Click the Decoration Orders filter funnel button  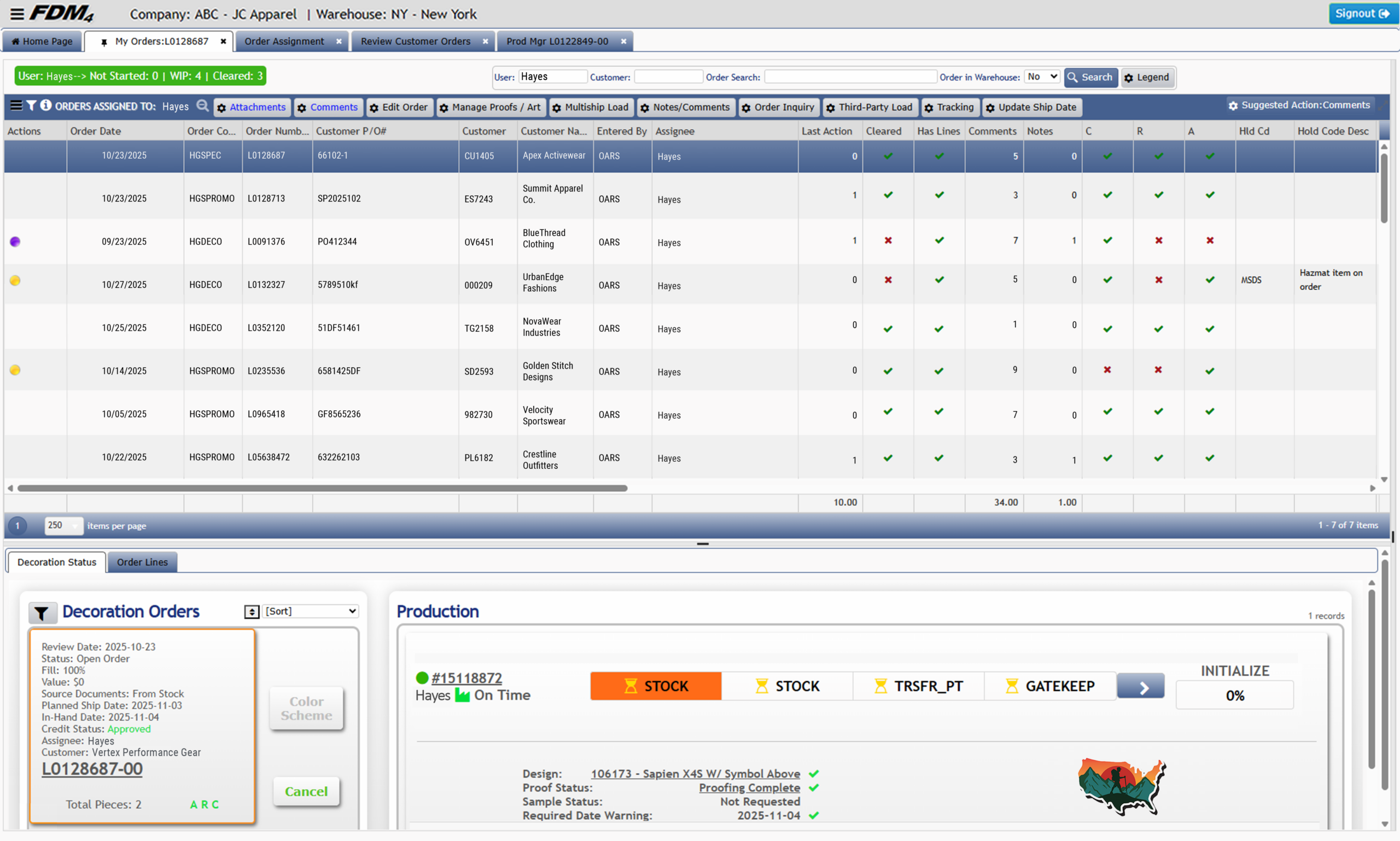coord(42,613)
